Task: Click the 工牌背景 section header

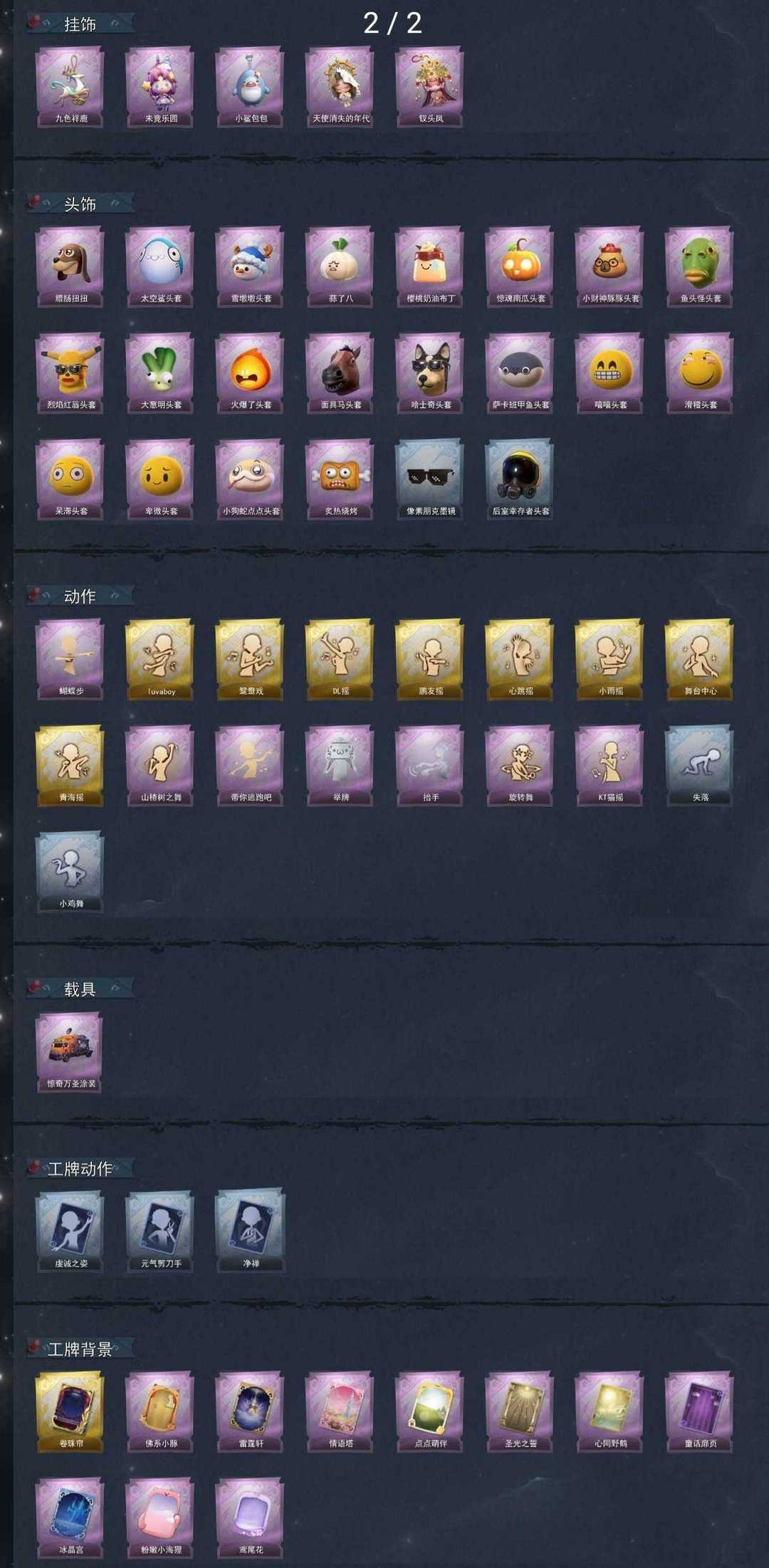Action: point(80,1349)
